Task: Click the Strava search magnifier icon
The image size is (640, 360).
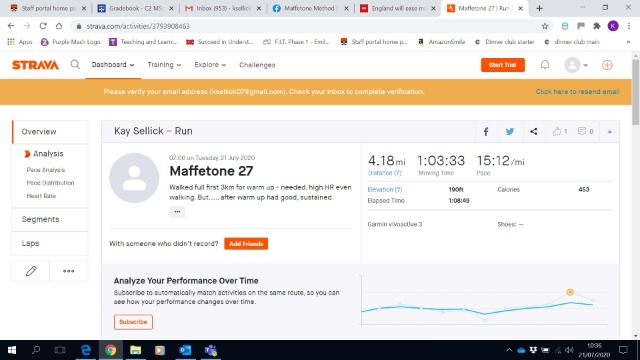Action: (75, 64)
